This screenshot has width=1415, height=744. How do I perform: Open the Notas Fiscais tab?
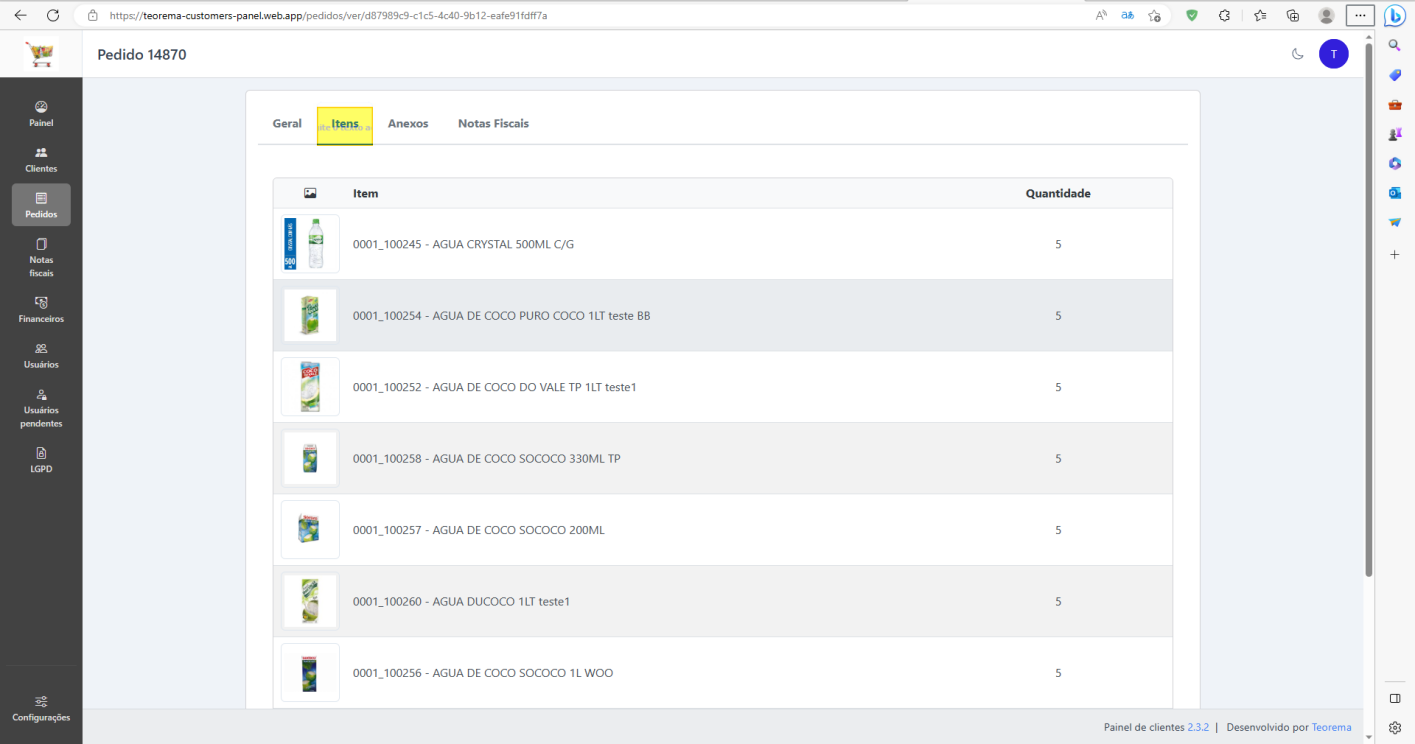(493, 124)
